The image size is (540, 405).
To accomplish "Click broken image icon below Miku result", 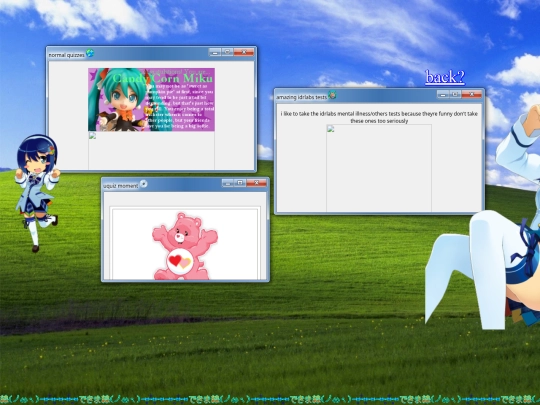I will click(x=92, y=135).
